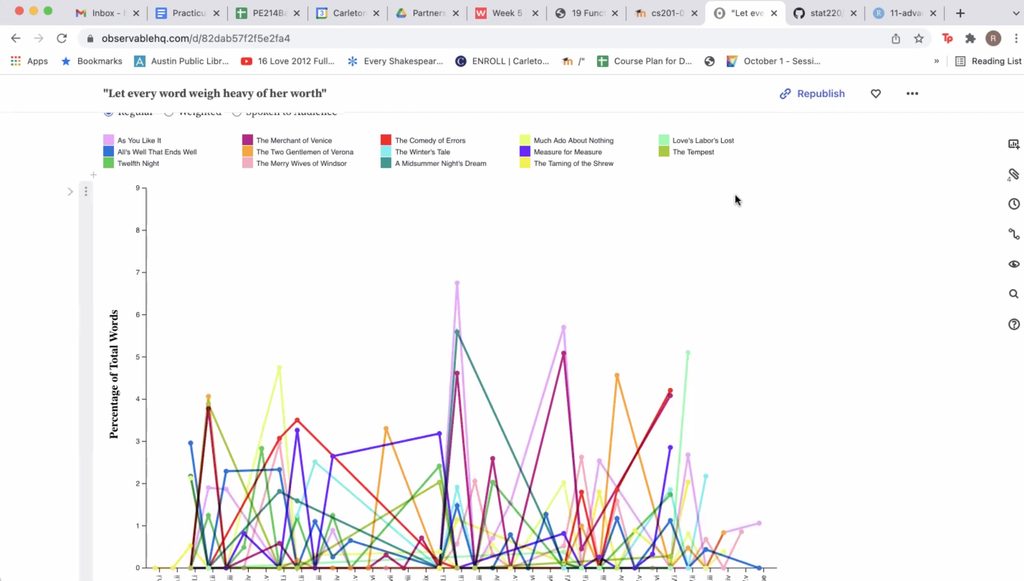This screenshot has width=1024, height=581.
Task: Click the legend label "The Two Gentlemen of Verona"
Action: 305,152
